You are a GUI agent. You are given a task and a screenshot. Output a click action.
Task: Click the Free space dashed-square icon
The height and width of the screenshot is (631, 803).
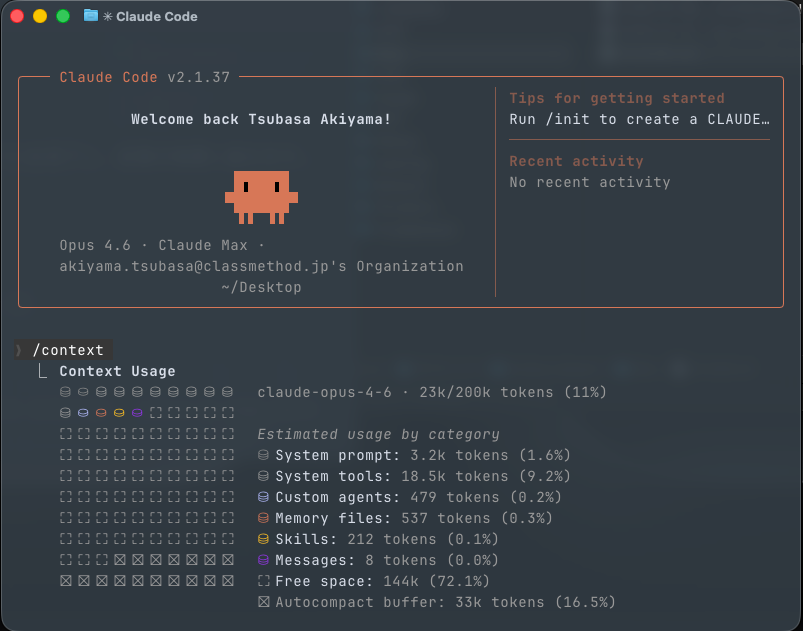(x=264, y=581)
